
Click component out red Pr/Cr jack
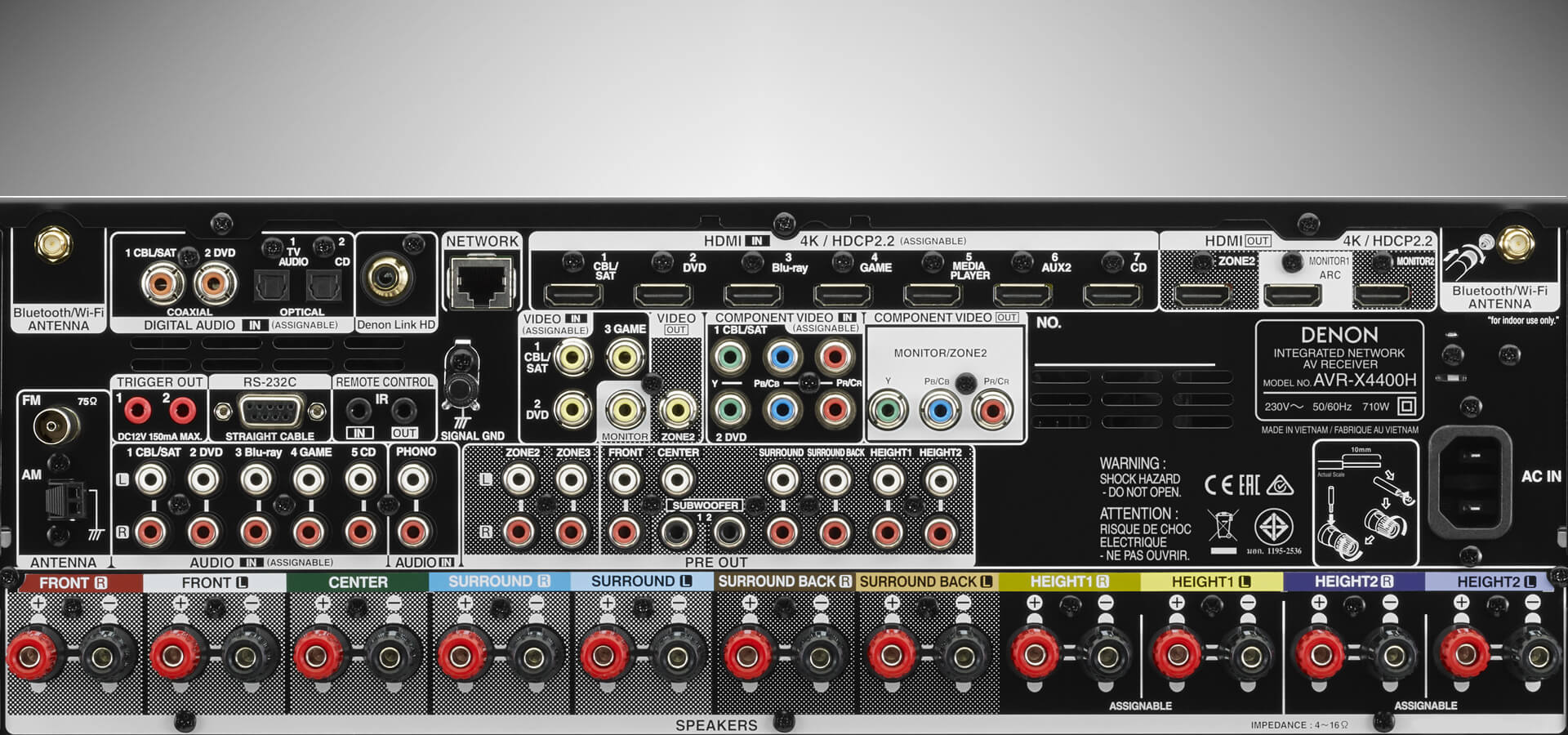click(x=992, y=409)
